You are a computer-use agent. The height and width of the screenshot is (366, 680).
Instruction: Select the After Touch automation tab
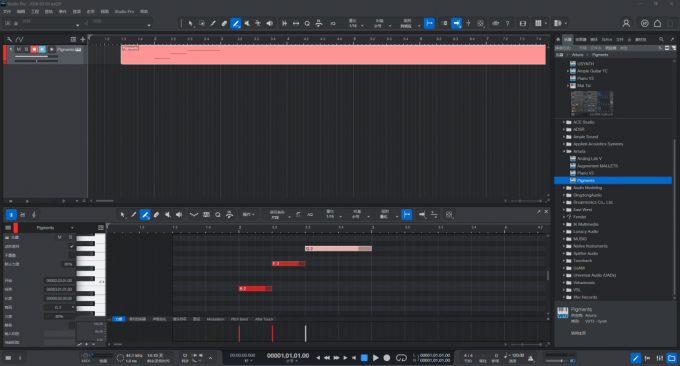(x=264, y=319)
